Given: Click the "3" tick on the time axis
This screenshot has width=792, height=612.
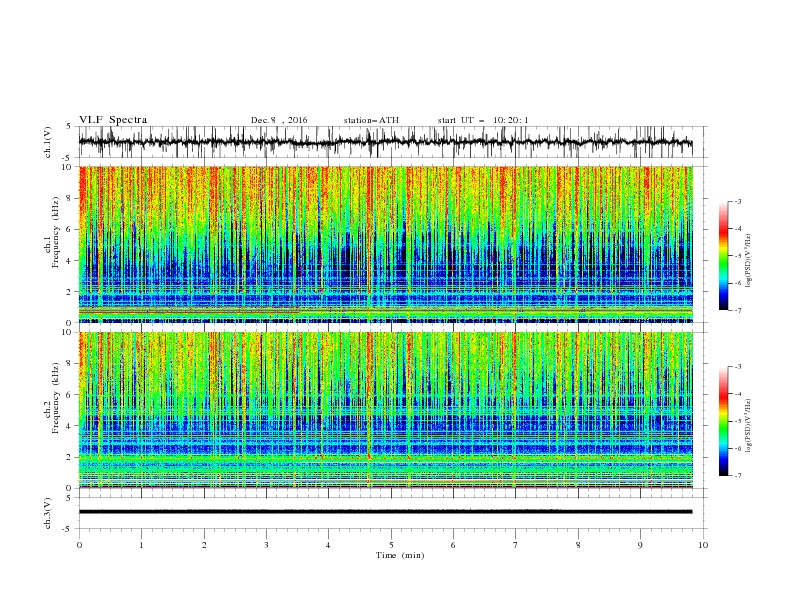Looking at the screenshot, I should click(x=266, y=545).
